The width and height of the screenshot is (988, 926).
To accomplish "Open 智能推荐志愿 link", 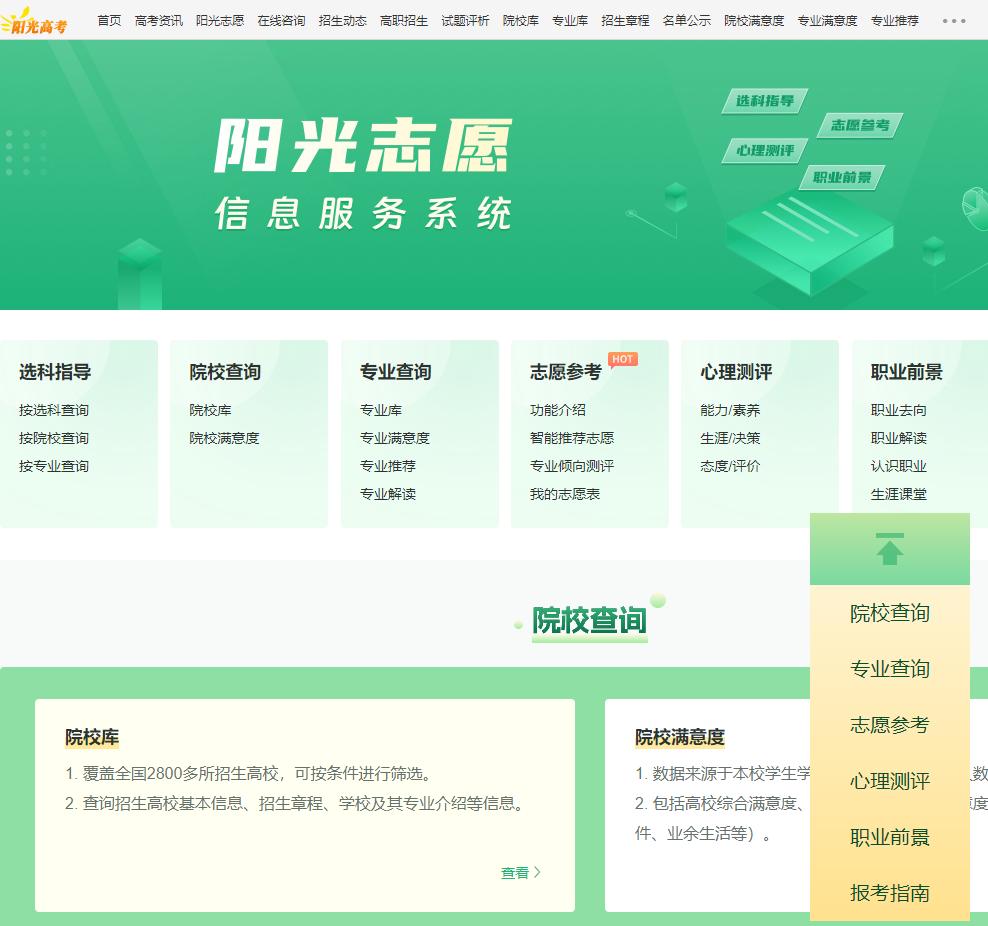I will click(572, 438).
